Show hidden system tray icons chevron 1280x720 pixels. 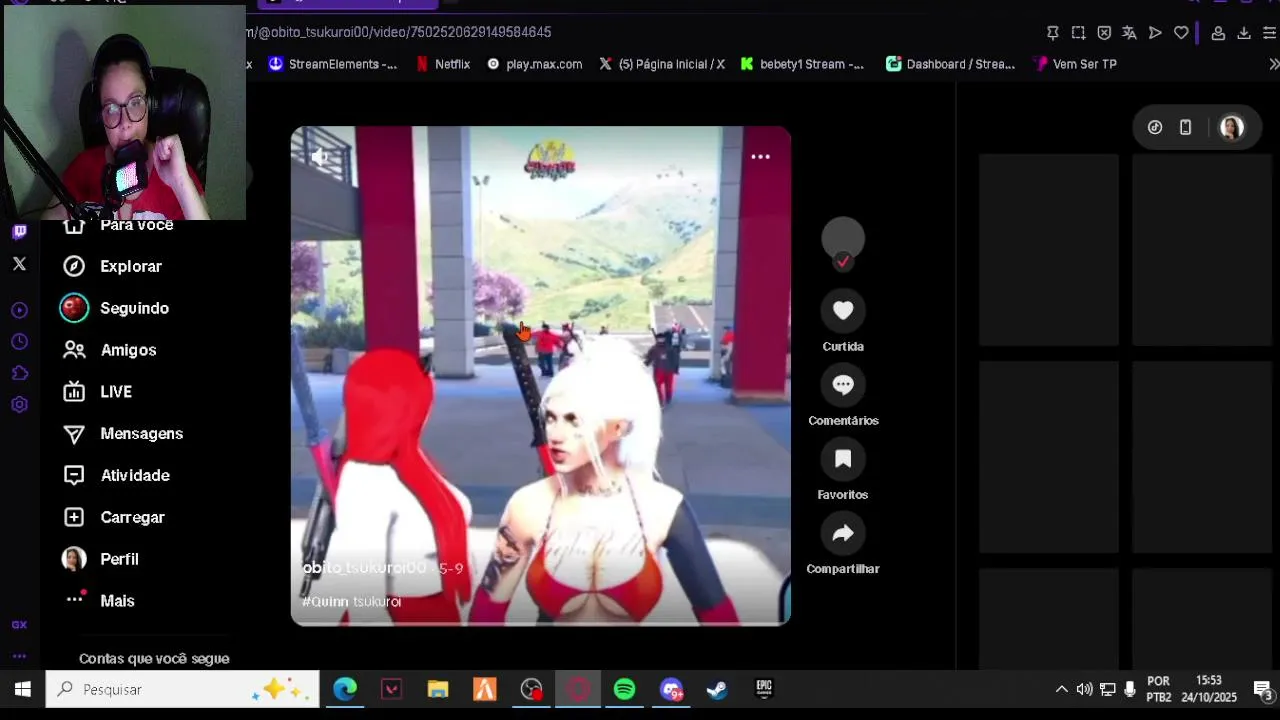(1061, 690)
